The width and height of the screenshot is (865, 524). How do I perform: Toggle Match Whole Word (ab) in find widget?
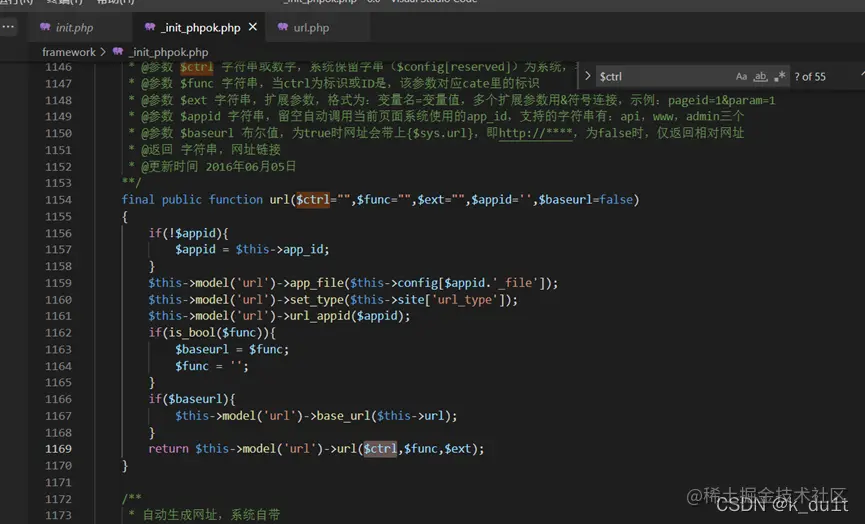point(761,77)
